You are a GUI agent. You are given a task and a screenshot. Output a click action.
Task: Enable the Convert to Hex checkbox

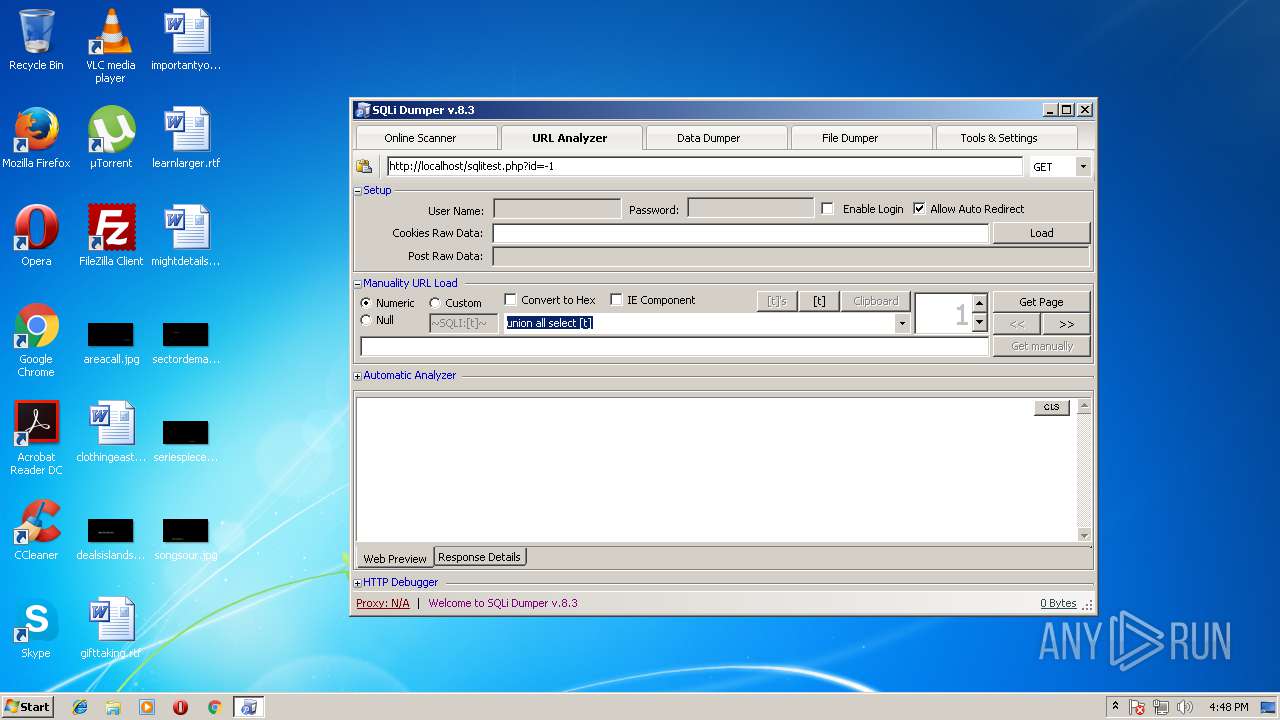[510, 300]
